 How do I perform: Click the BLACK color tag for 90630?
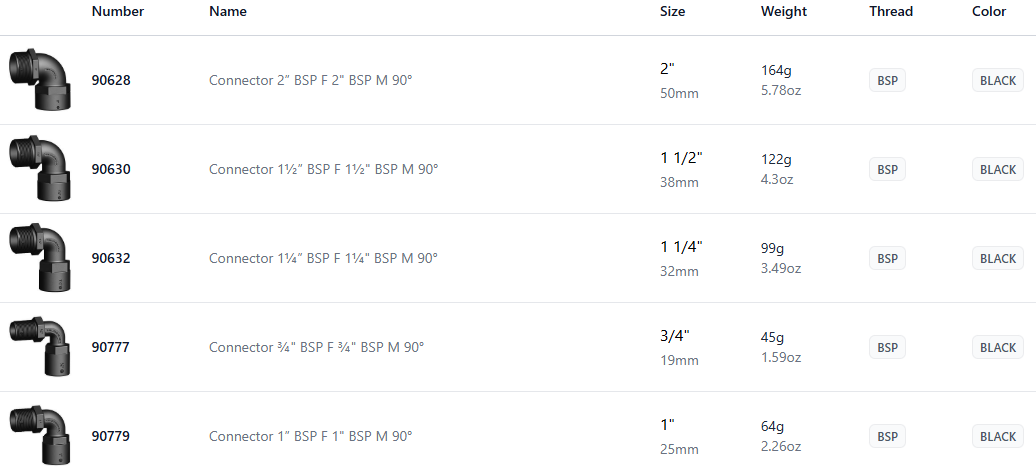coord(997,170)
